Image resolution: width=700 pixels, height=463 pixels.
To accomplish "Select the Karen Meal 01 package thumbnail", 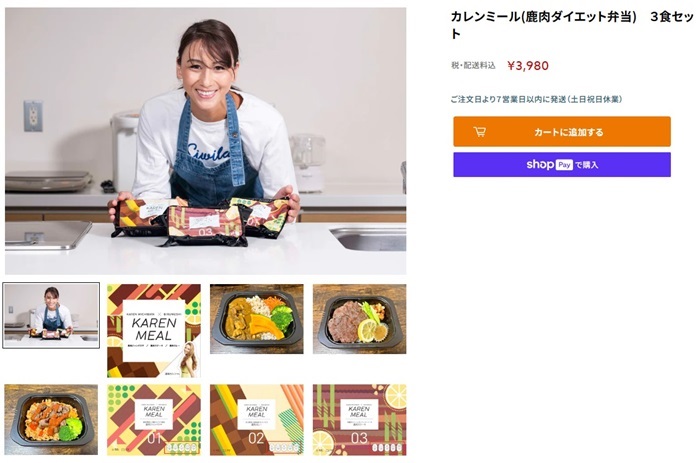I will [x=154, y=420].
